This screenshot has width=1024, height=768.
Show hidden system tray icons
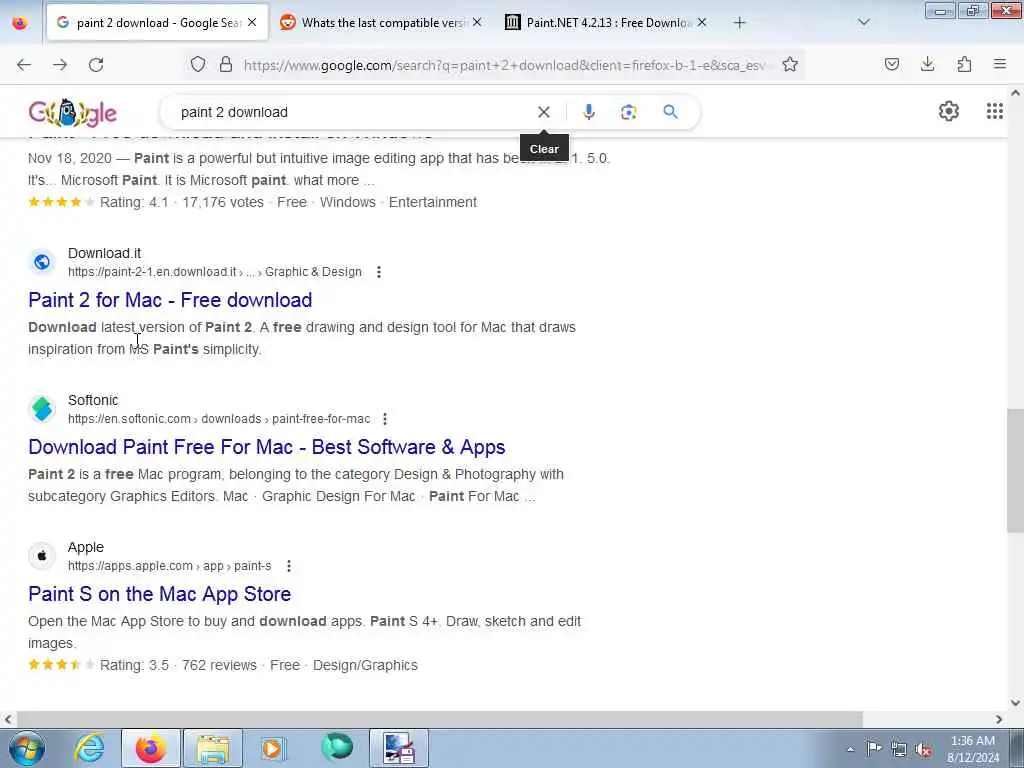pos(850,749)
